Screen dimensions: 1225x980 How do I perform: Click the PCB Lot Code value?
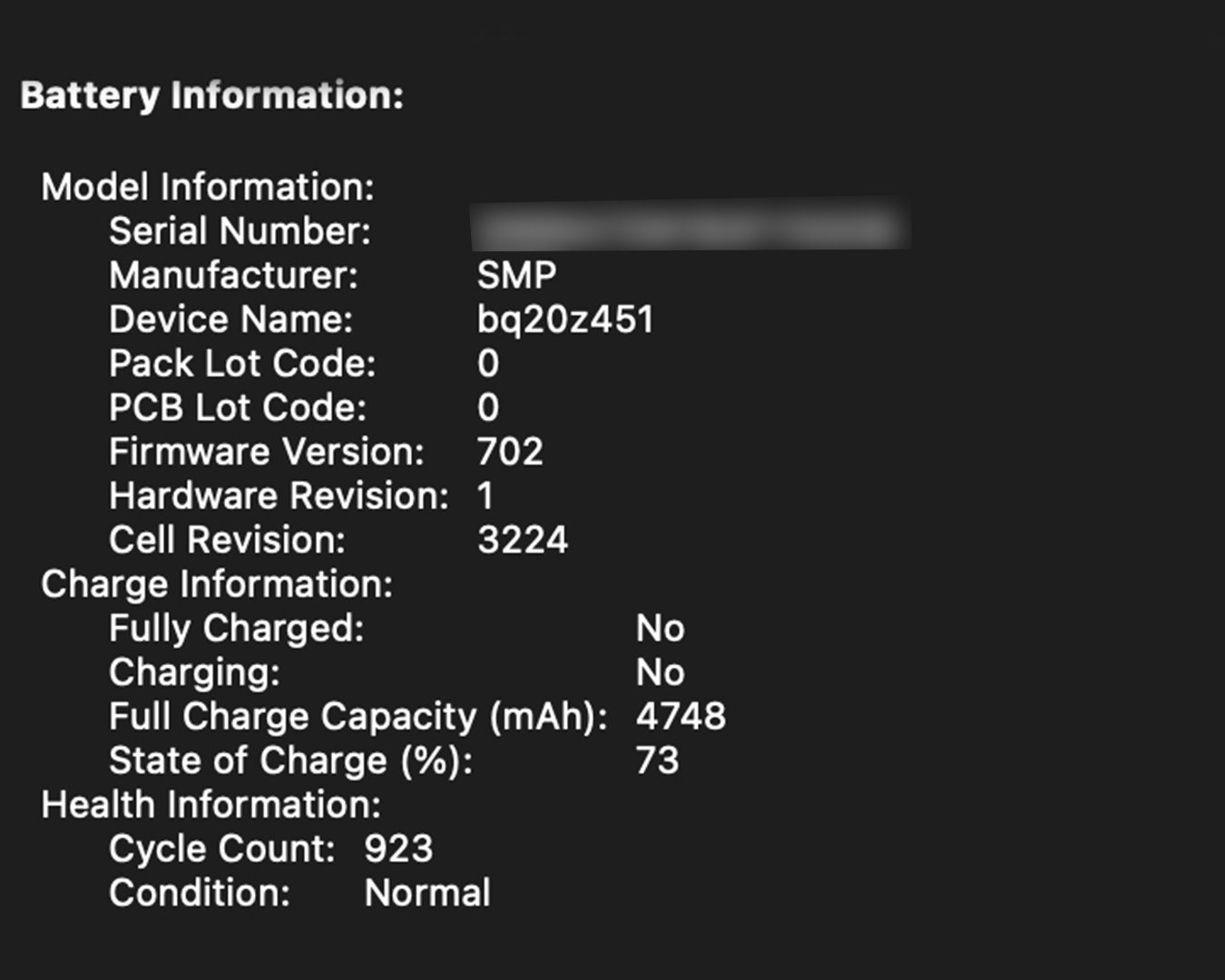tap(488, 407)
